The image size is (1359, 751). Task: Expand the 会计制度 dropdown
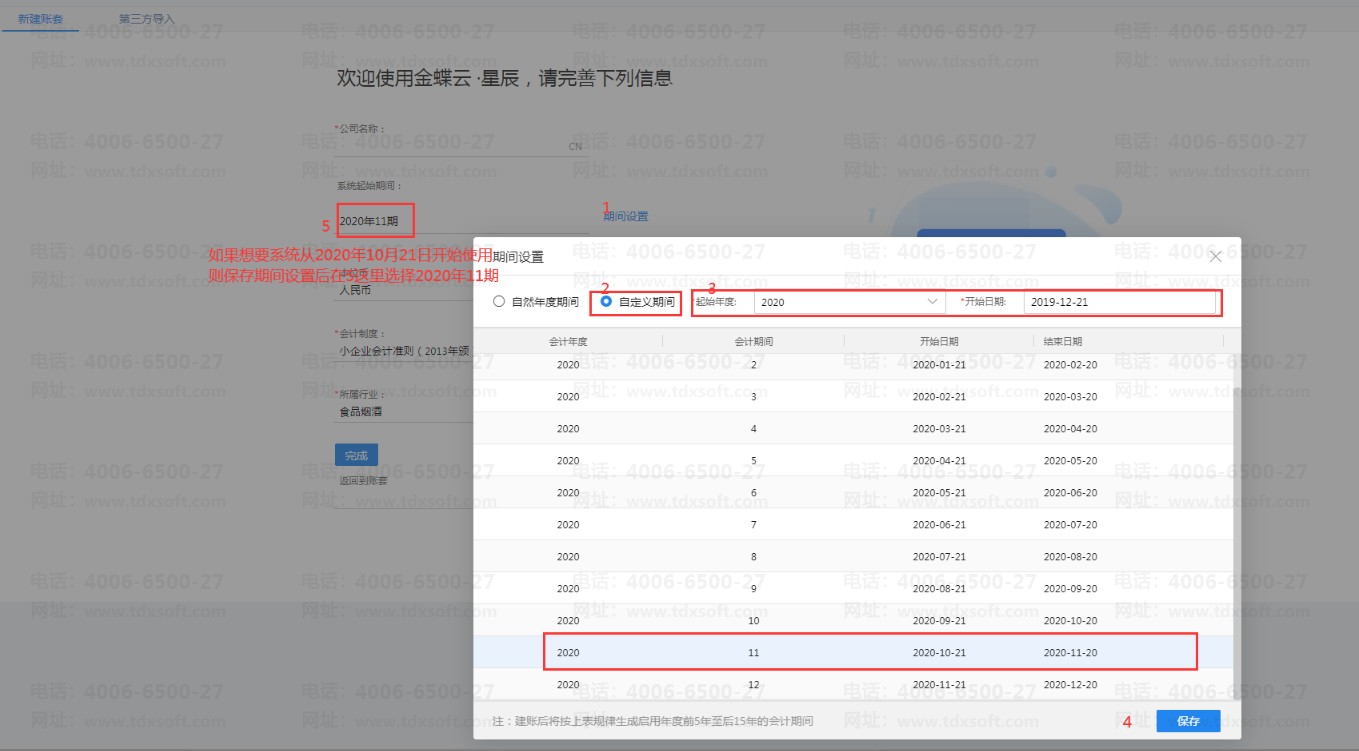click(x=404, y=351)
